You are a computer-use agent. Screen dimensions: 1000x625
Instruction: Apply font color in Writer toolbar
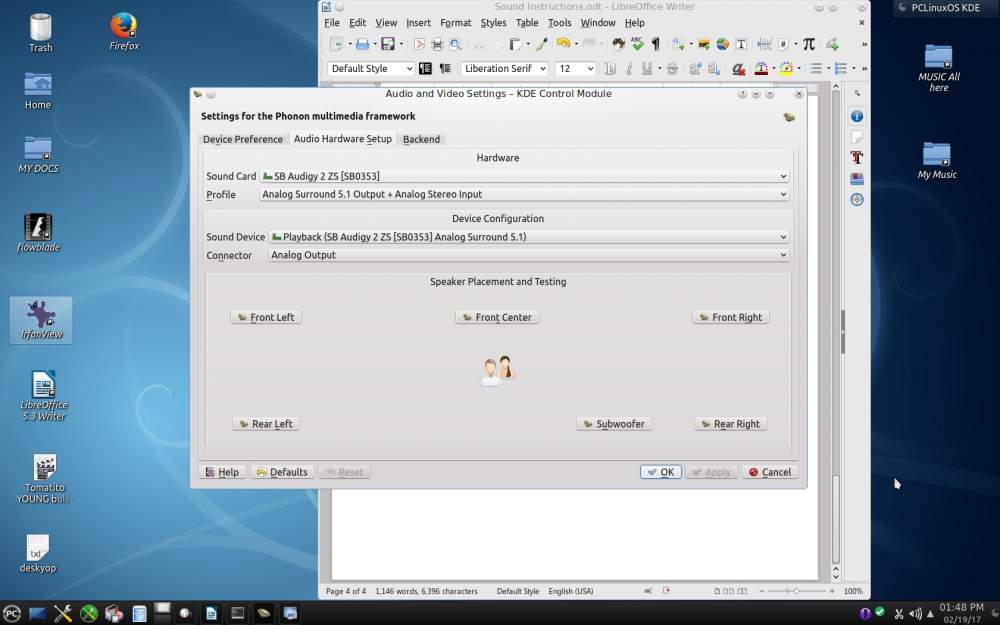click(x=761, y=69)
